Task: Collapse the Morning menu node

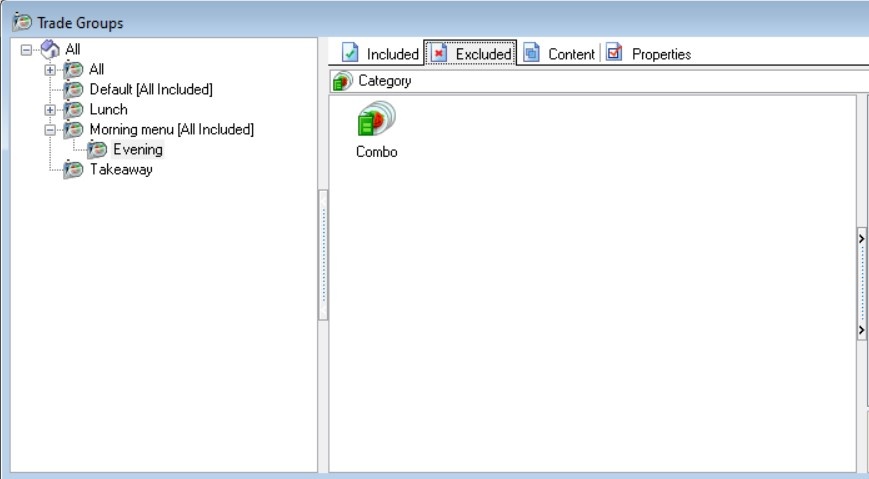Action: [x=50, y=129]
